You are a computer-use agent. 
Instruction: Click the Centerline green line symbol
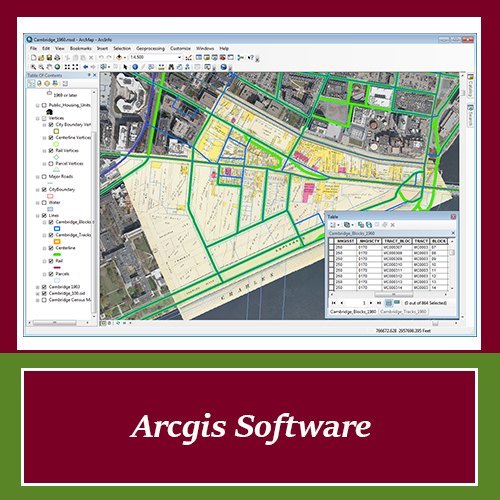(x=57, y=255)
